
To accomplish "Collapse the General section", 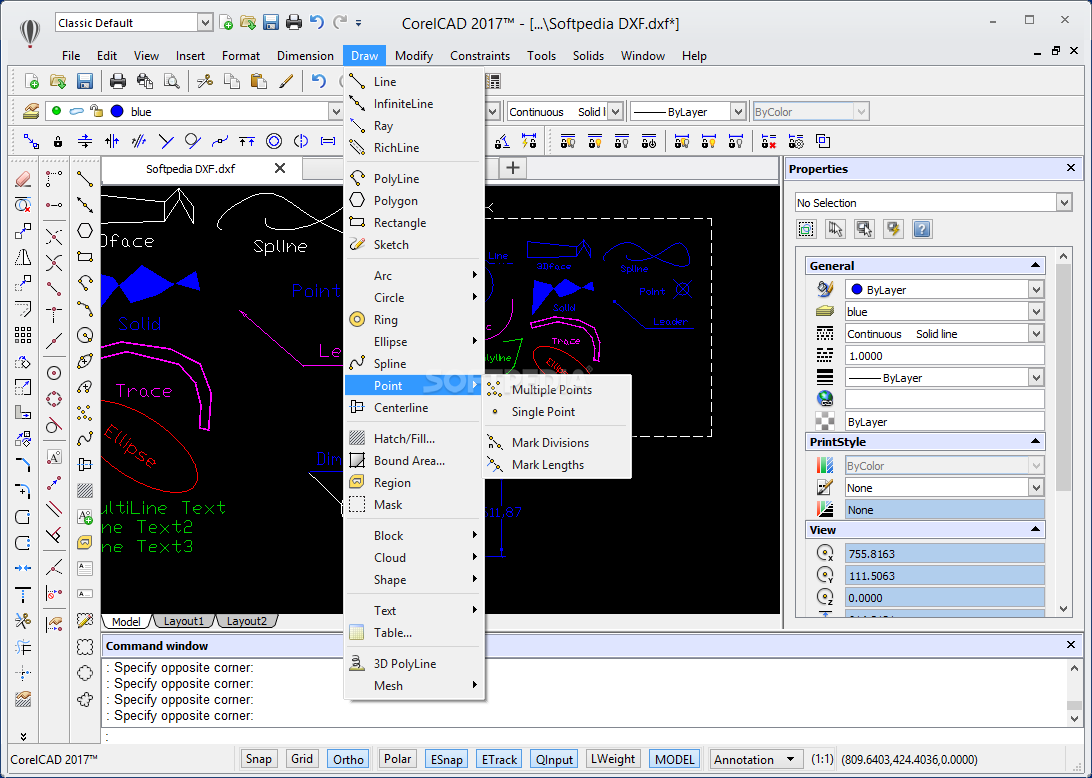I will tap(1035, 265).
